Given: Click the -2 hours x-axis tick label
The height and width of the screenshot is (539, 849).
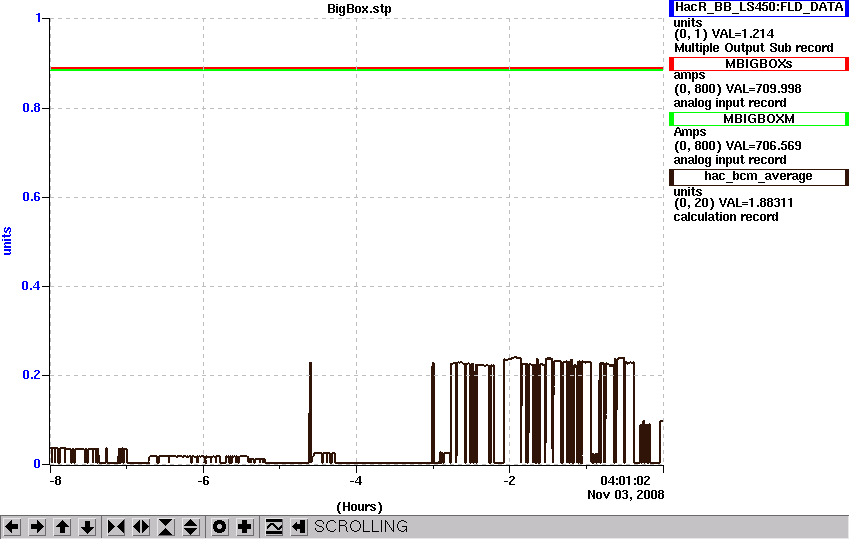Looking at the screenshot, I should (x=509, y=481).
